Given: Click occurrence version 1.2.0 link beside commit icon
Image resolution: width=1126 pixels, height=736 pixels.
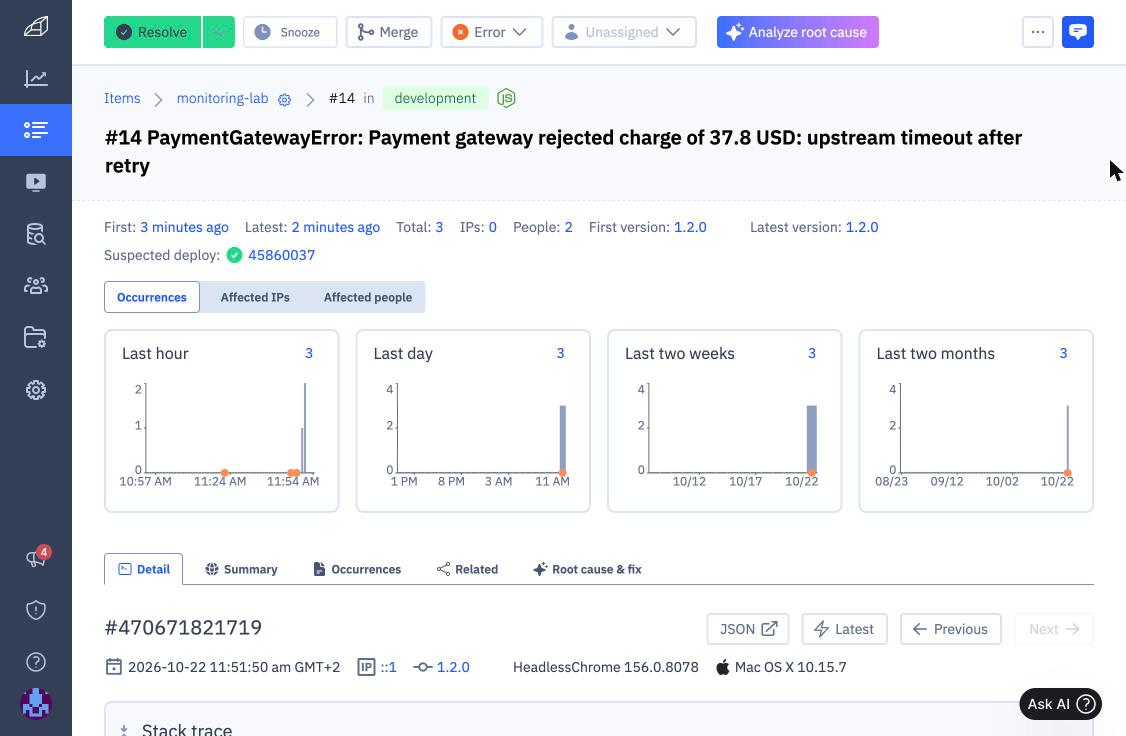Looking at the screenshot, I should (453, 667).
